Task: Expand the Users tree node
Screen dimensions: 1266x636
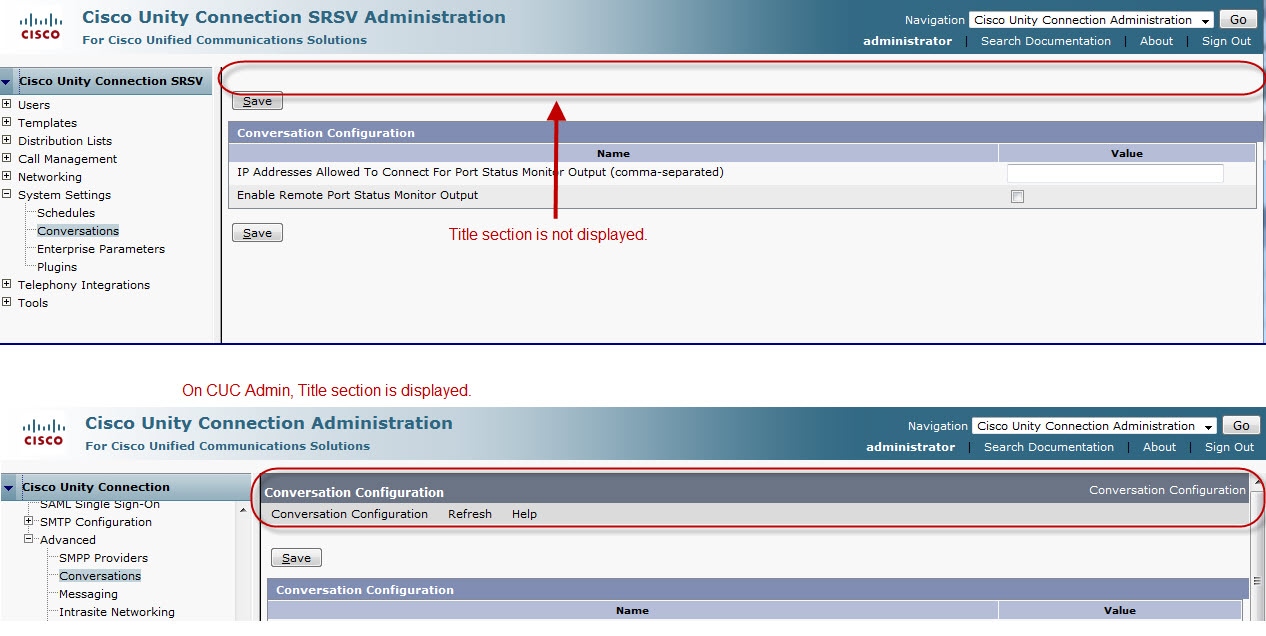Action: point(7,104)
